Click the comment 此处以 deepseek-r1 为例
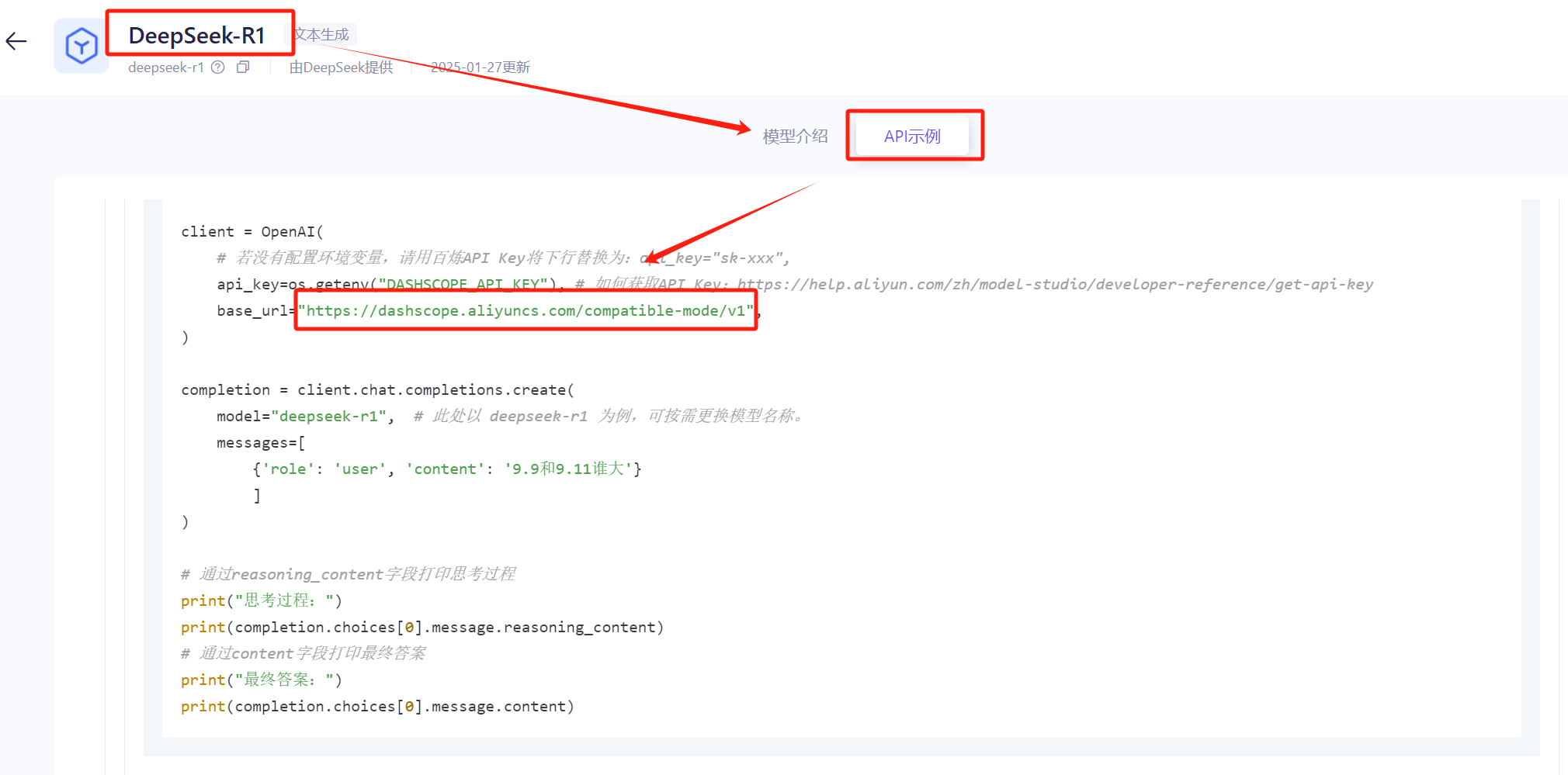Viewport: 1568px width, 775px height. 609,417
